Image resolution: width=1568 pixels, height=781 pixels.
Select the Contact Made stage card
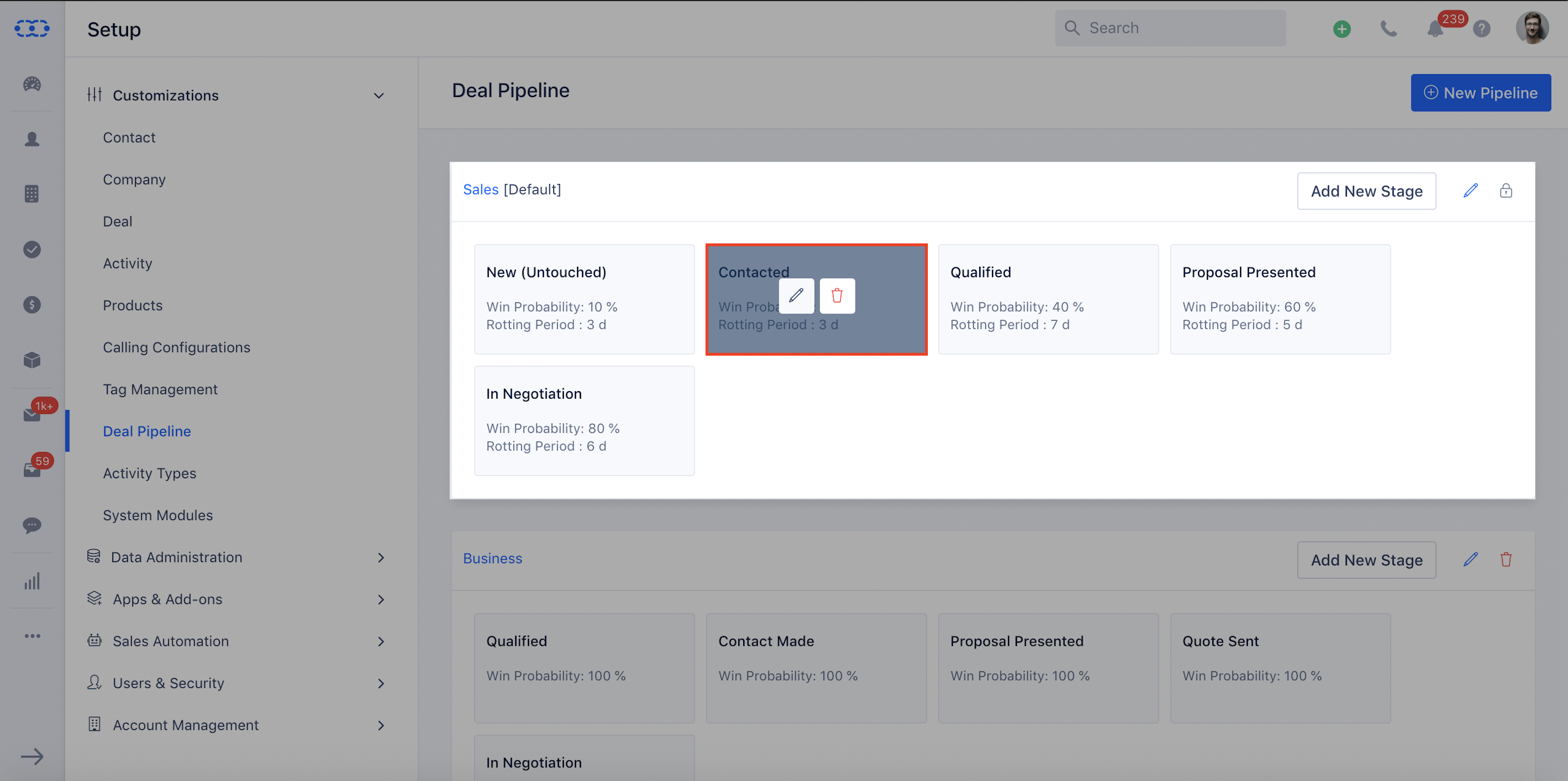[x=816, y=668]
